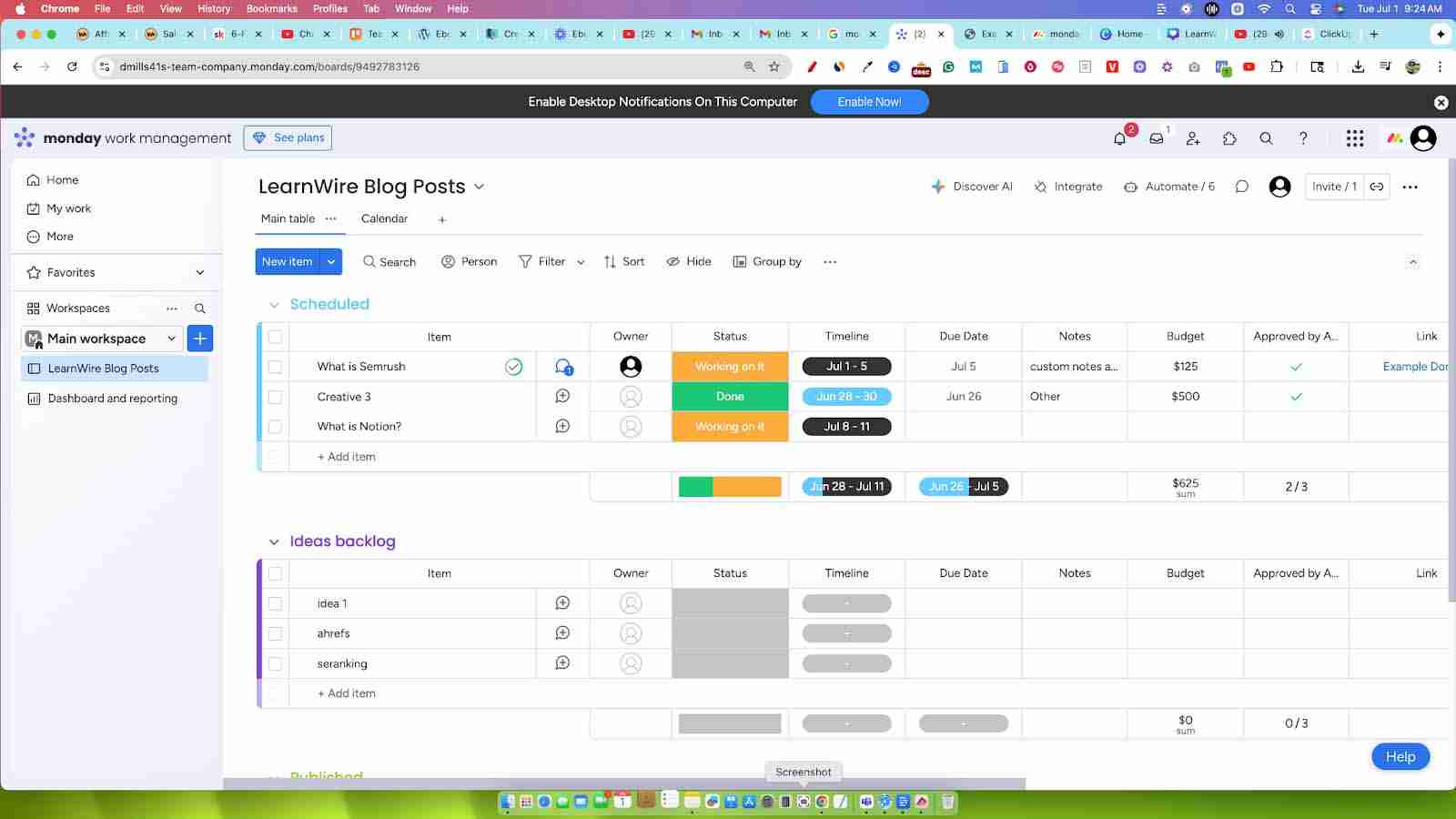Click Add item under Ideas backlog
This screenshot has width=1456, height=819.
pyautogui.click(x=346, y=693)
